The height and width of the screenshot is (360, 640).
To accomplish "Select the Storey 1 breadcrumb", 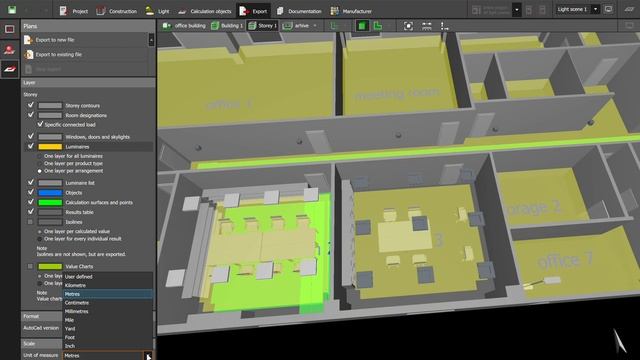I will pyautogui.click(x=262, y=26).
